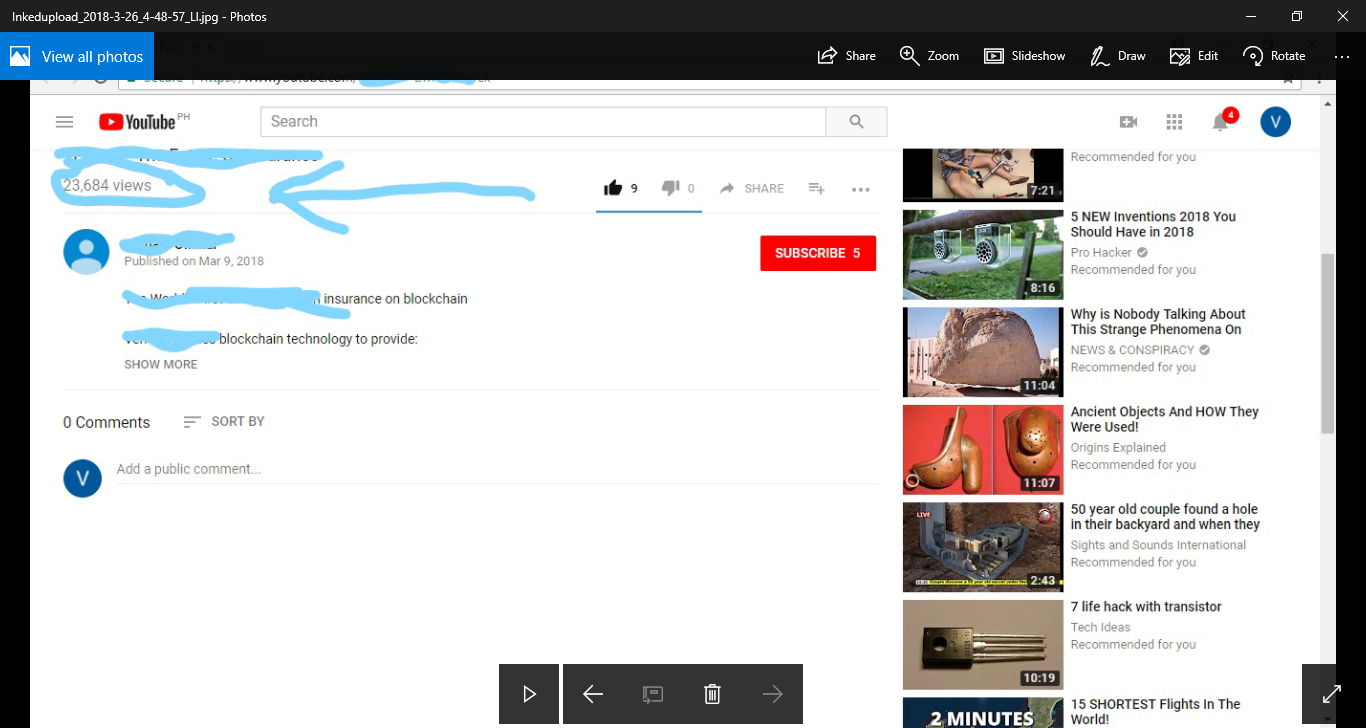
Task: Dislike the video with thumbs down
Action: tap(671, 188)
